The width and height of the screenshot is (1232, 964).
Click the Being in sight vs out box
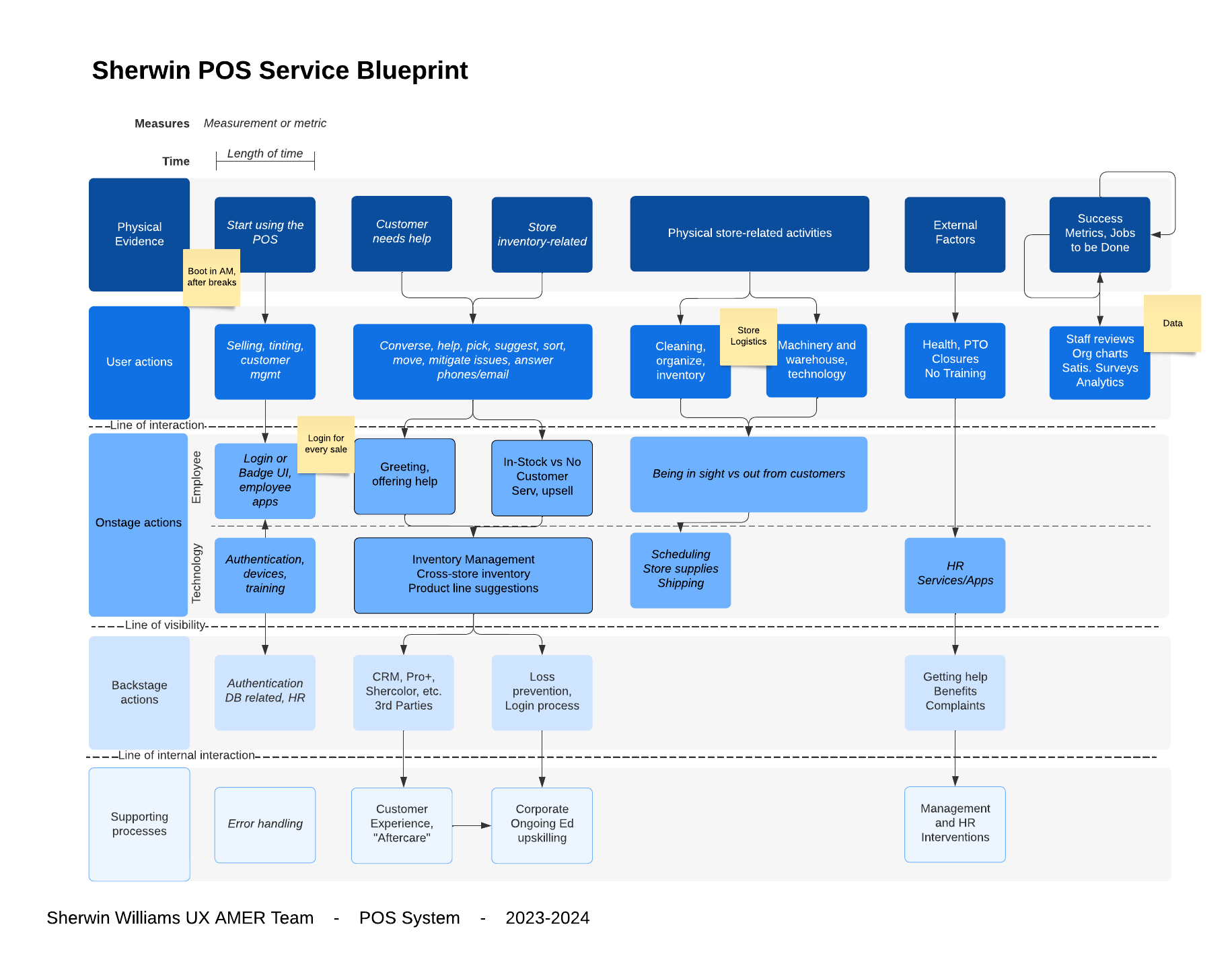click(x=748, y=475)
